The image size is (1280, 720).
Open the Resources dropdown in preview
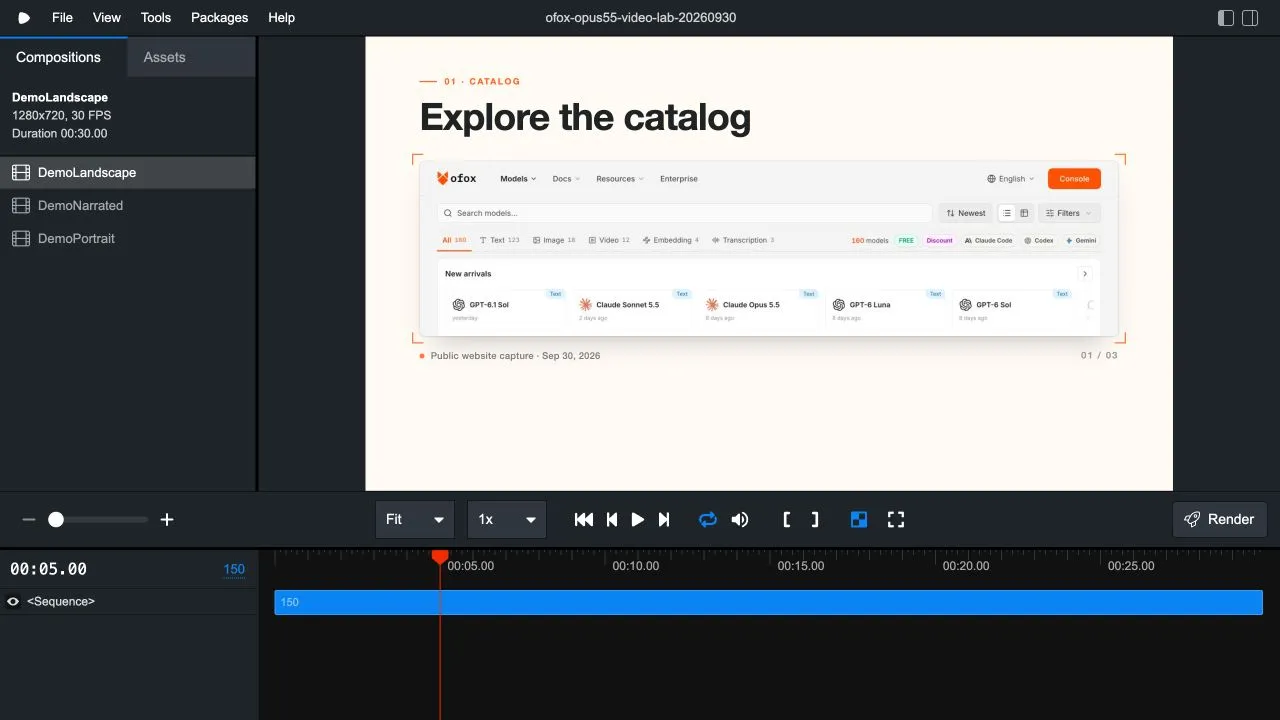pyautogui.click(x=620, y=179)
